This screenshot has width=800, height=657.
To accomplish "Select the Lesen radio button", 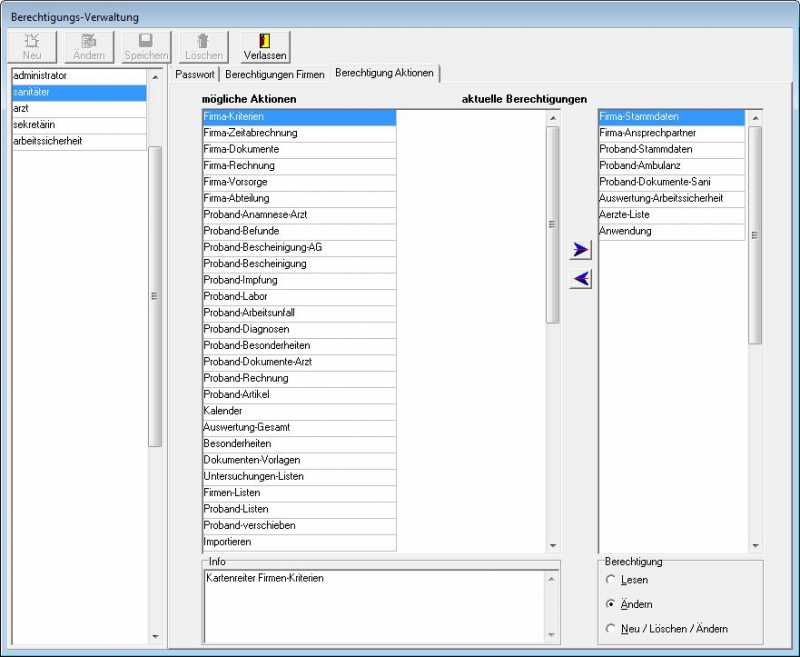I will pos(611,580).
